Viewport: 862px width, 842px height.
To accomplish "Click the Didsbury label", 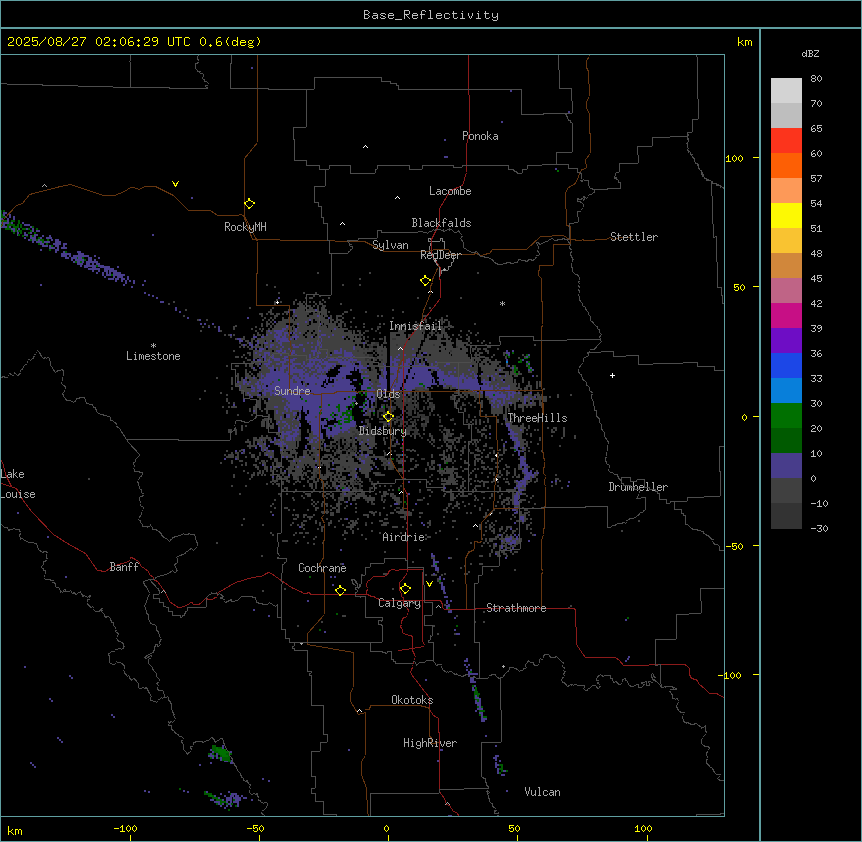I will (x=383, y=431).
